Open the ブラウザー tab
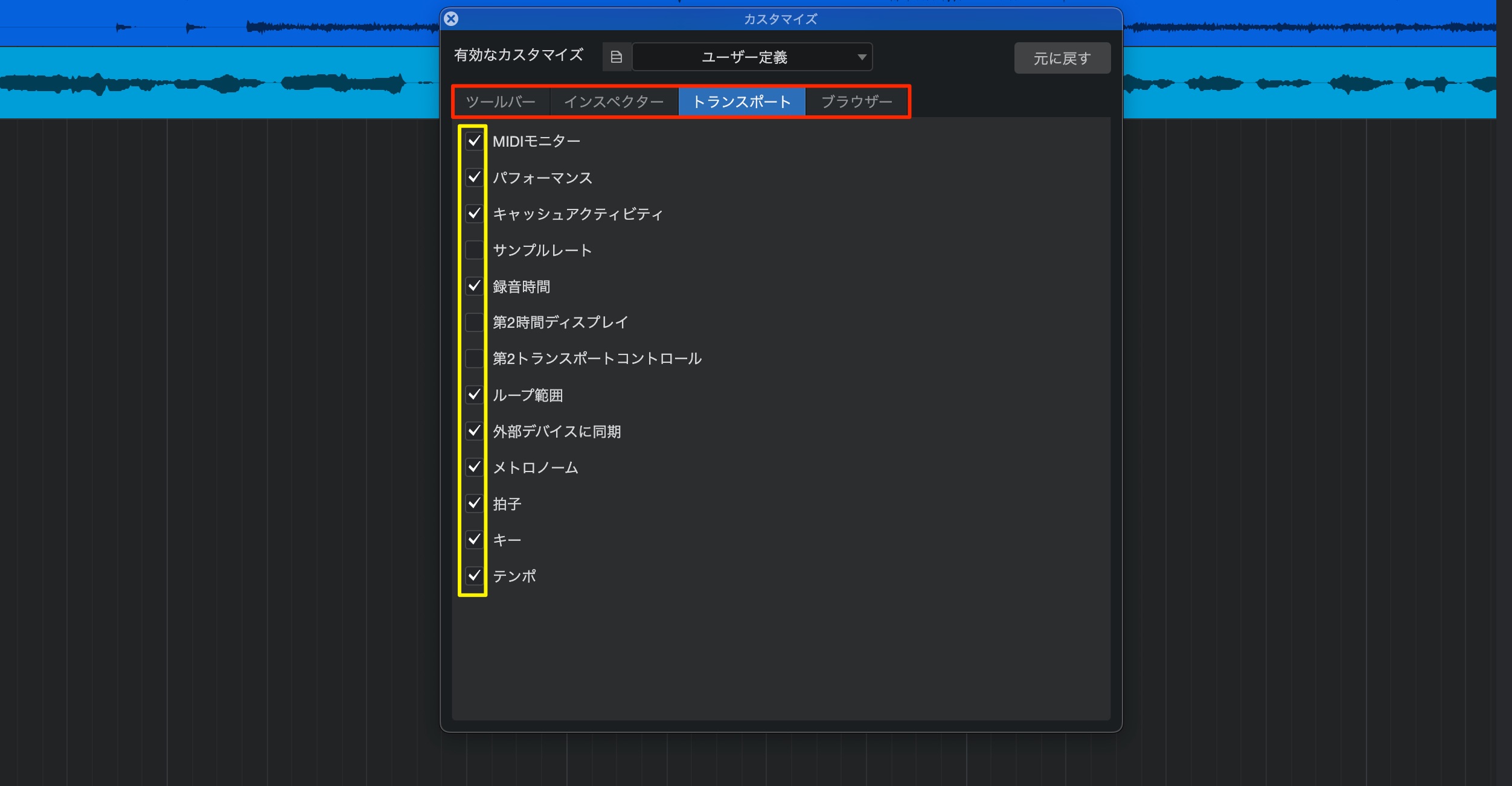The width and height of the screenshot is (1512, 786). [x=857, y=101]
